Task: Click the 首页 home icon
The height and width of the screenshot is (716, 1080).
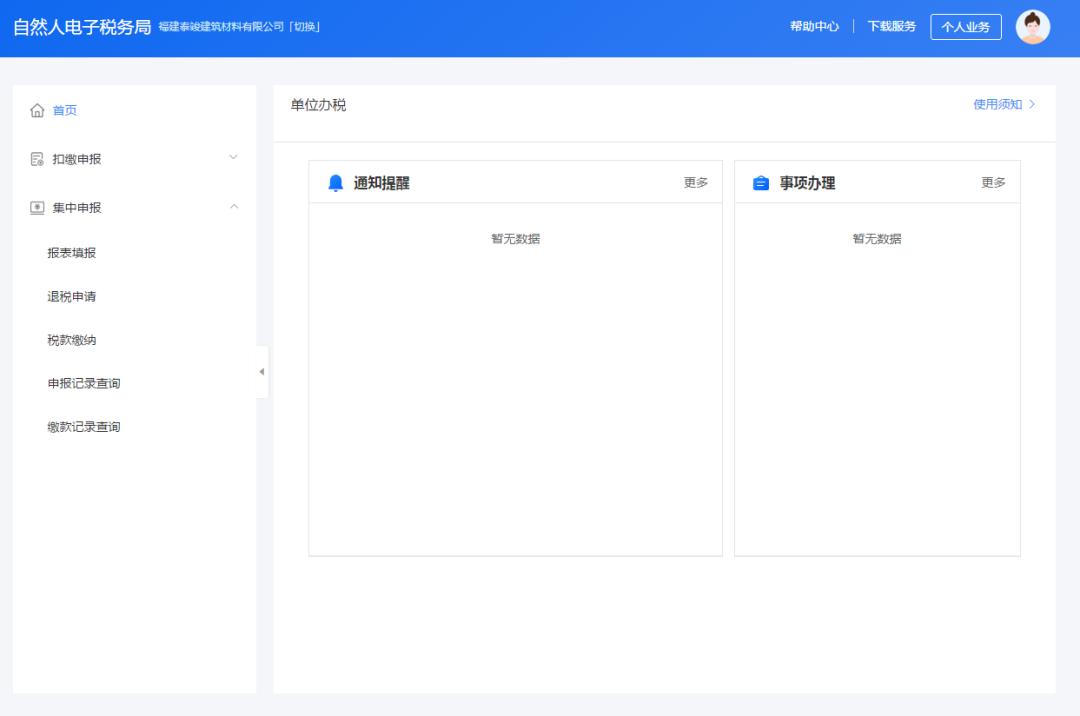Action: tap(36, 110)
